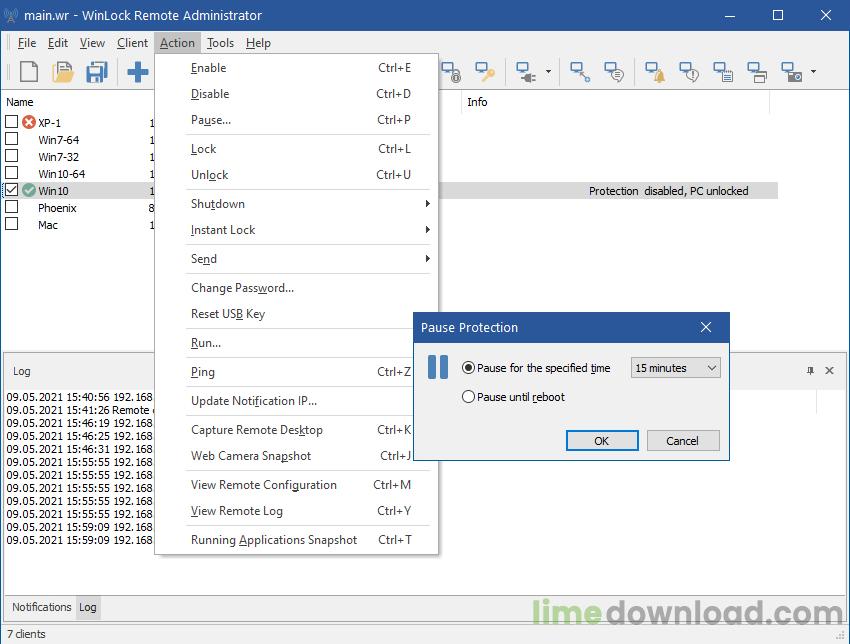
Task: Click the monitor with key toolbar icon
Action: point(485,72)
